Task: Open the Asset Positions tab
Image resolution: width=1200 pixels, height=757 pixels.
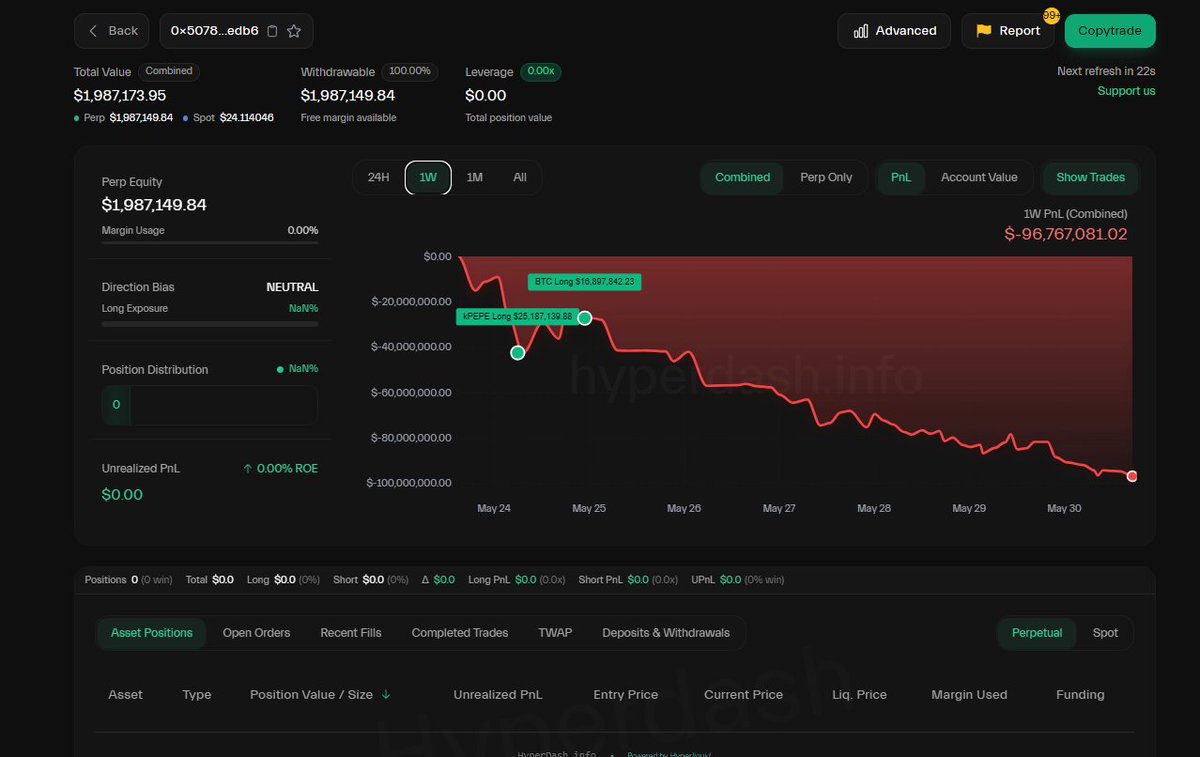Action: coord(151,633)
